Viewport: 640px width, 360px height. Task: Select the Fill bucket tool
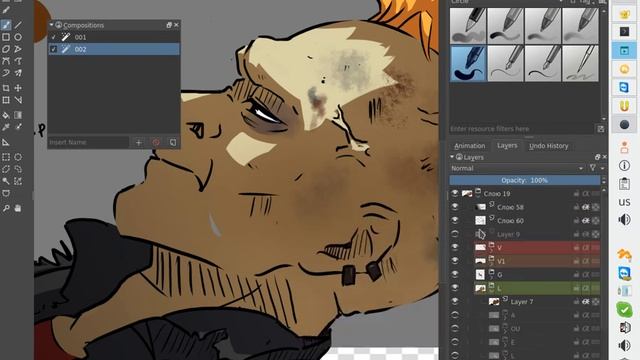coord(6,115)
